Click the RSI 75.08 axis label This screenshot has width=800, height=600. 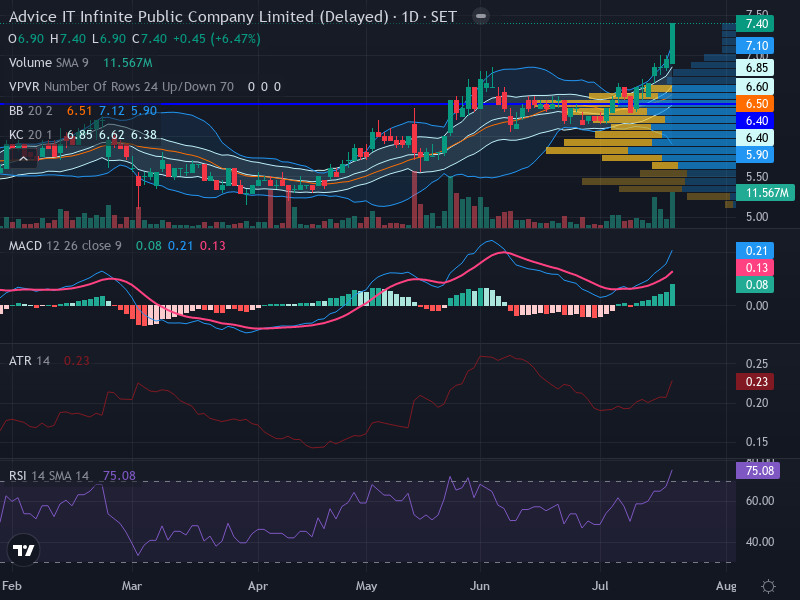coord(758,470)
